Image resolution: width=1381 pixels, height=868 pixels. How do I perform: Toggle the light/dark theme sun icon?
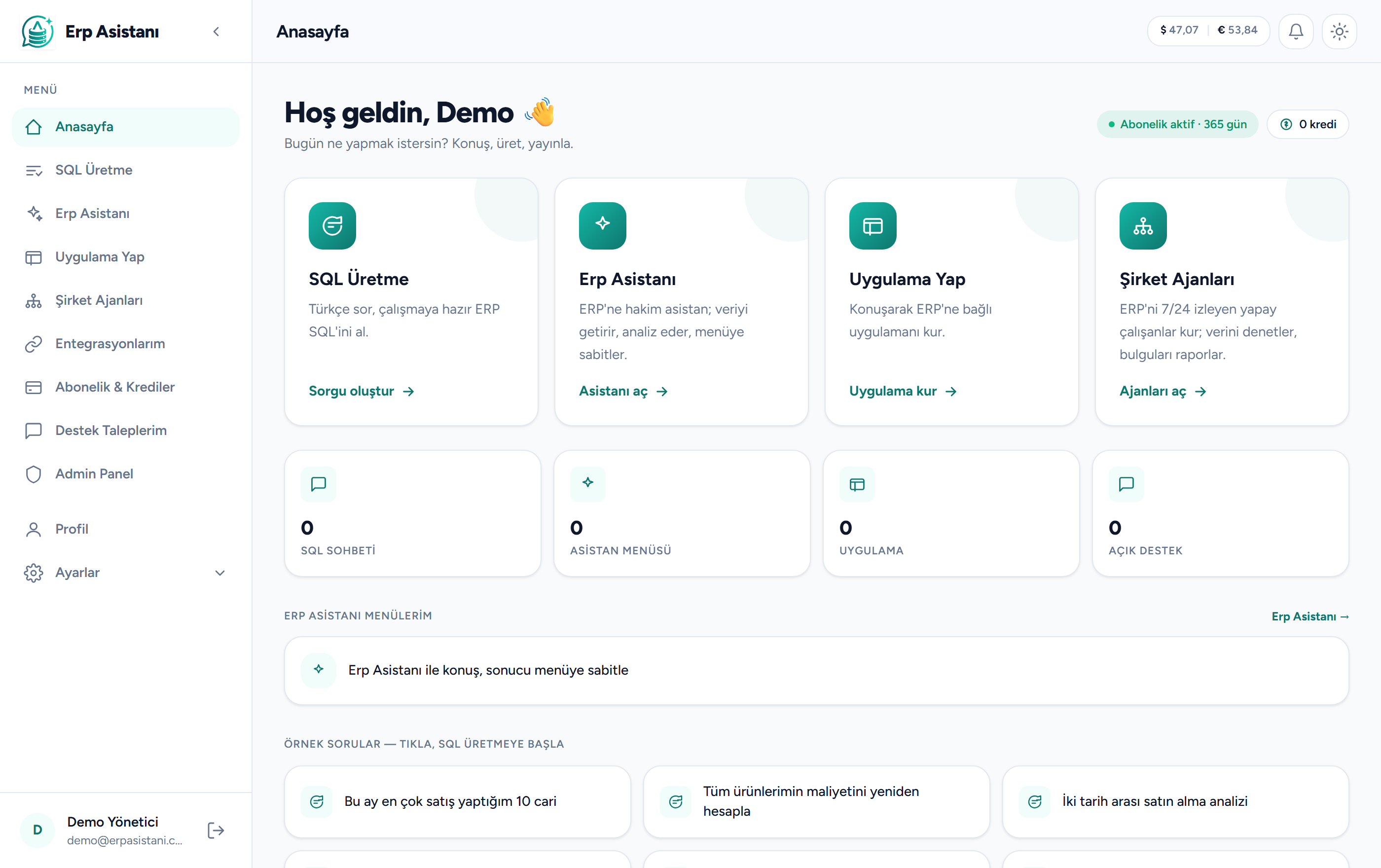tap(1339, 31)
